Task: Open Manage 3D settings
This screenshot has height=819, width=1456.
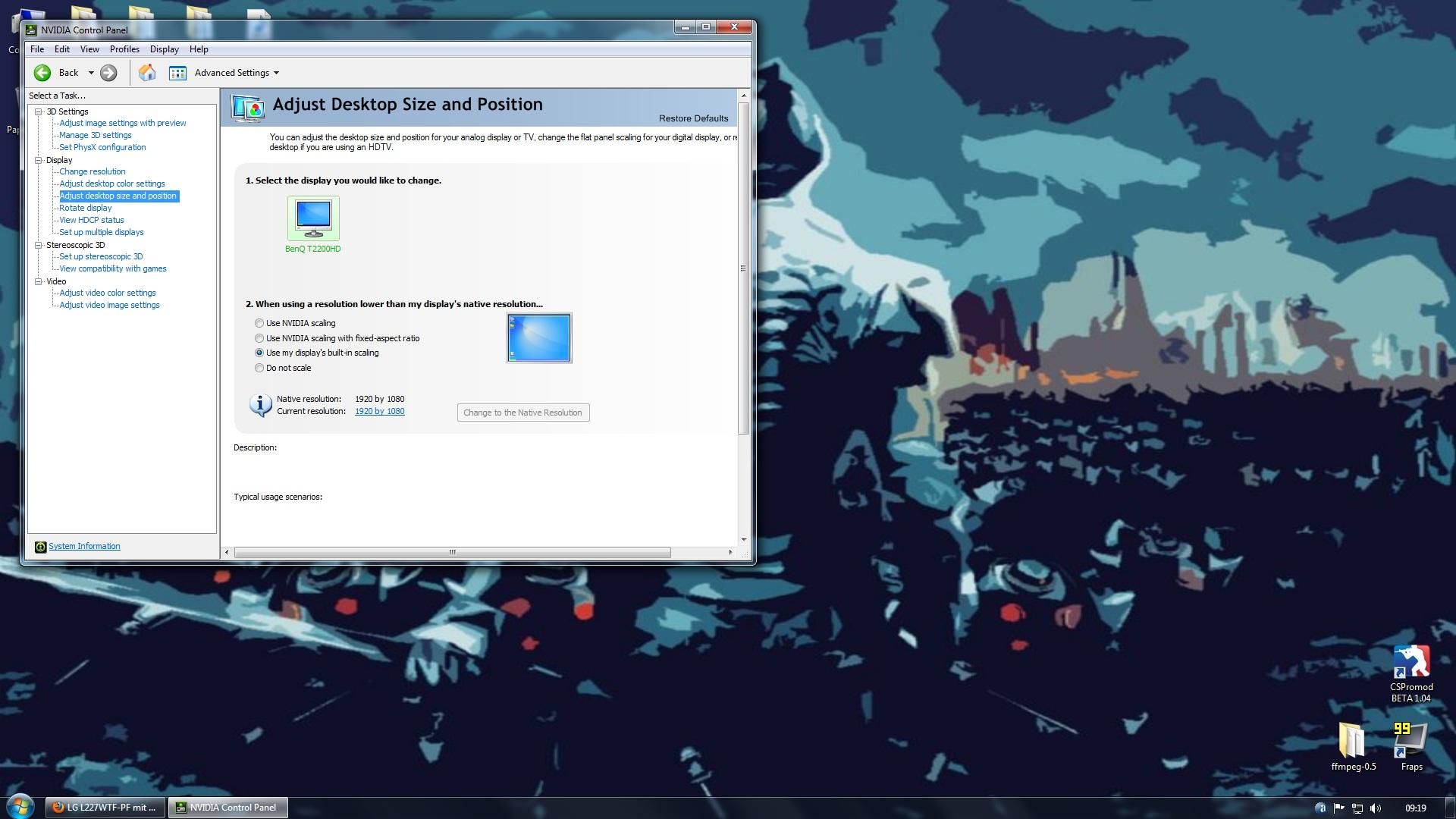Action: click(x=96, y=136)
